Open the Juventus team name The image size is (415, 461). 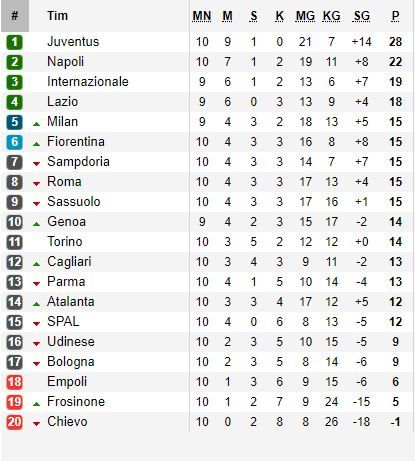[x=73, y=42]
